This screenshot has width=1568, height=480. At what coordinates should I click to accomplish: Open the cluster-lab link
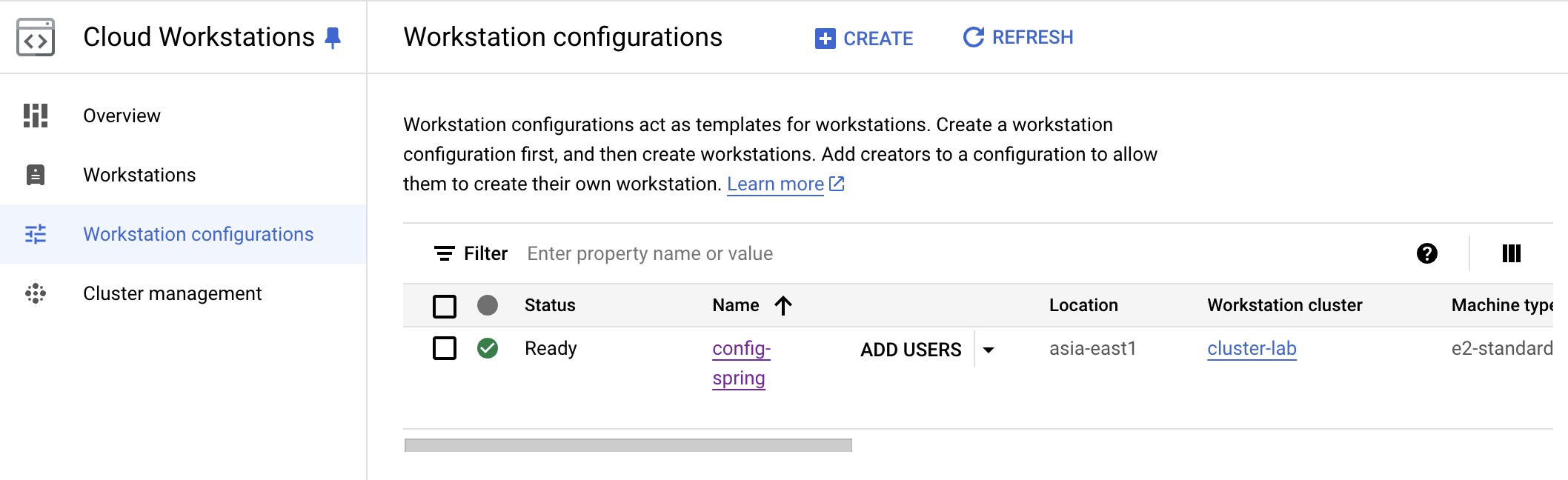point(1252,348)
